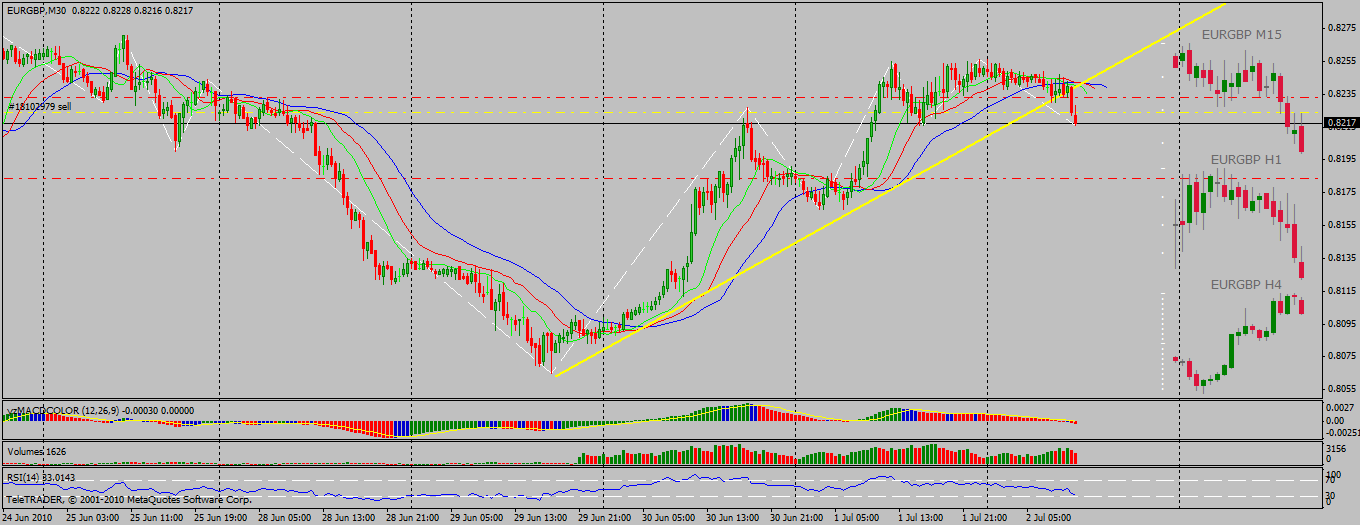This screenshot has height=525, width=1360.
Task: Click RSI scale level 30
Action: pyautogui.click(x=1330, y=495)
